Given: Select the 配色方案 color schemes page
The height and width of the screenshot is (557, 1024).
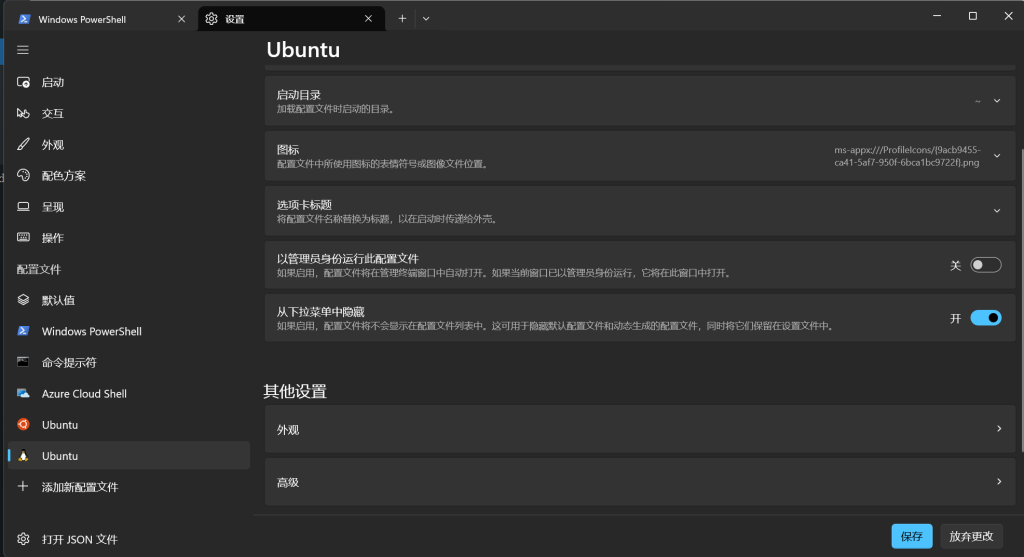Looking at the screenshot, I should coord(63,176).
